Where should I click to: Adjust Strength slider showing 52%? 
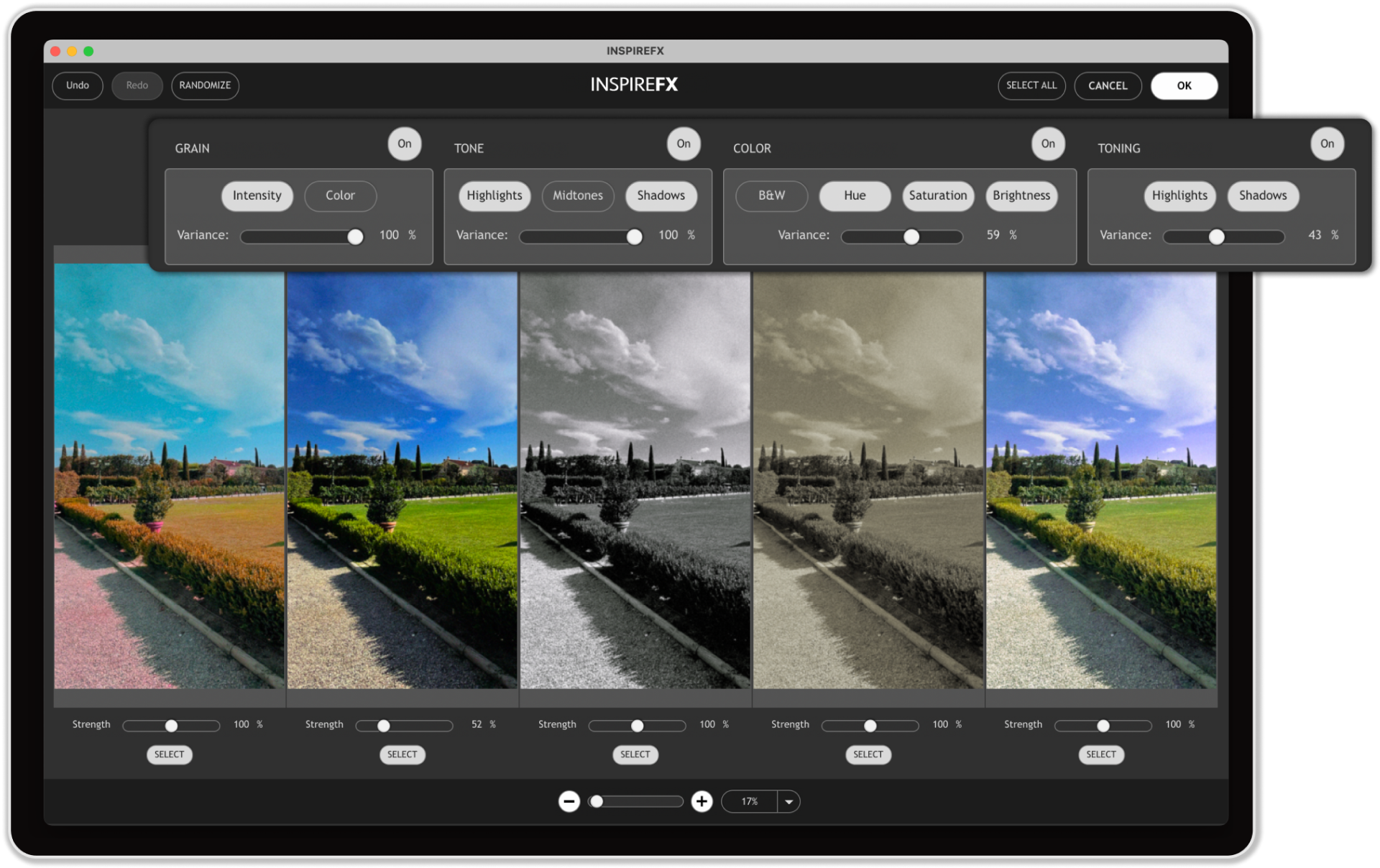404,726
